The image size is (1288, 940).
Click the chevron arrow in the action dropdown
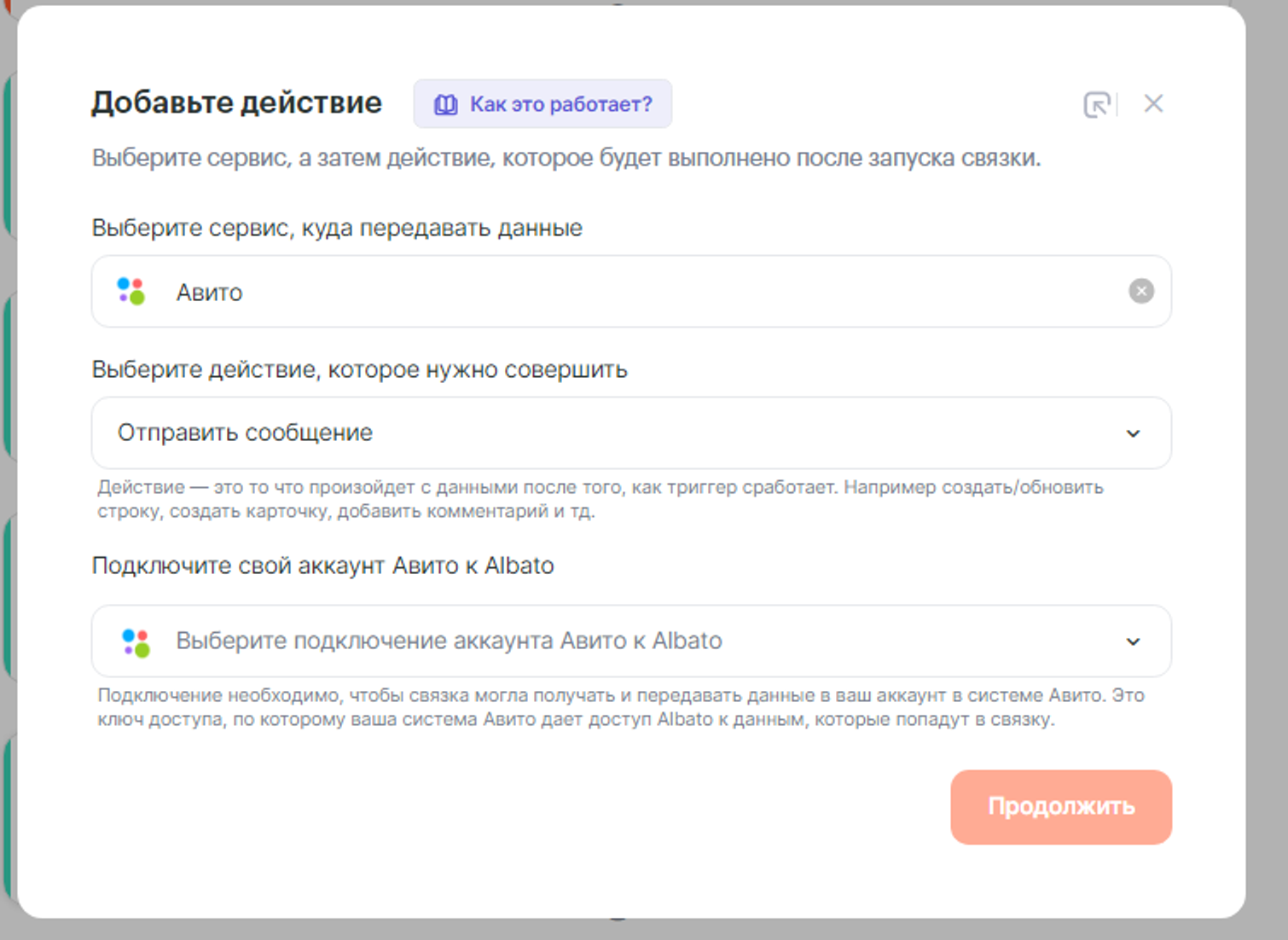pos(1133,433)
